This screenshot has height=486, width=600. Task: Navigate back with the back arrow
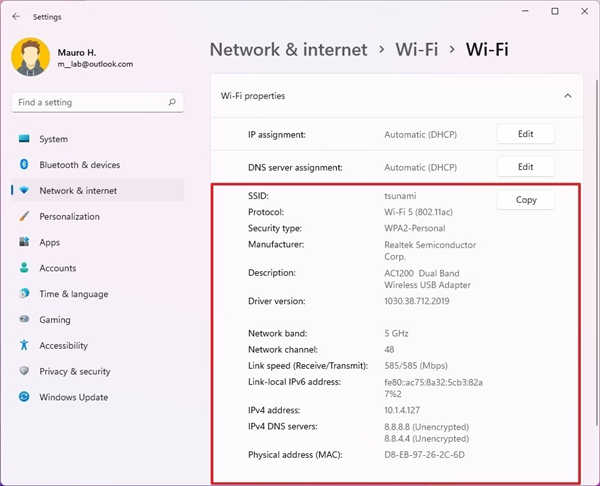pos(16,16)
